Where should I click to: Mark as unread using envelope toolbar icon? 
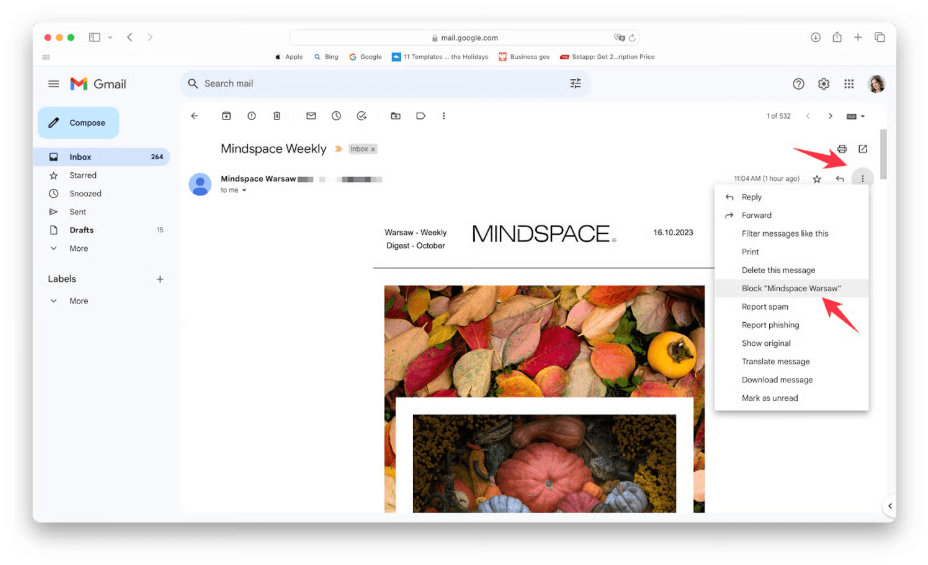pyautogui.click(x=311, y=116)
